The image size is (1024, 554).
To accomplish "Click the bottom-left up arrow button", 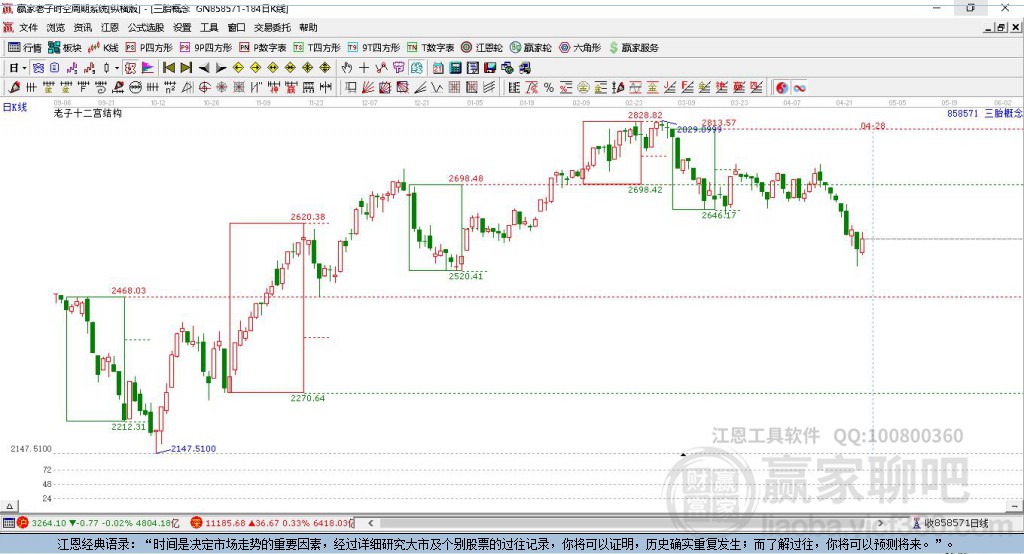I will click(x=9, y=506).
